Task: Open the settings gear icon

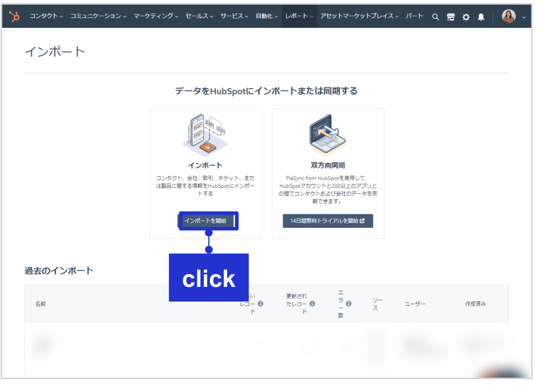Action: pos(466,17)
